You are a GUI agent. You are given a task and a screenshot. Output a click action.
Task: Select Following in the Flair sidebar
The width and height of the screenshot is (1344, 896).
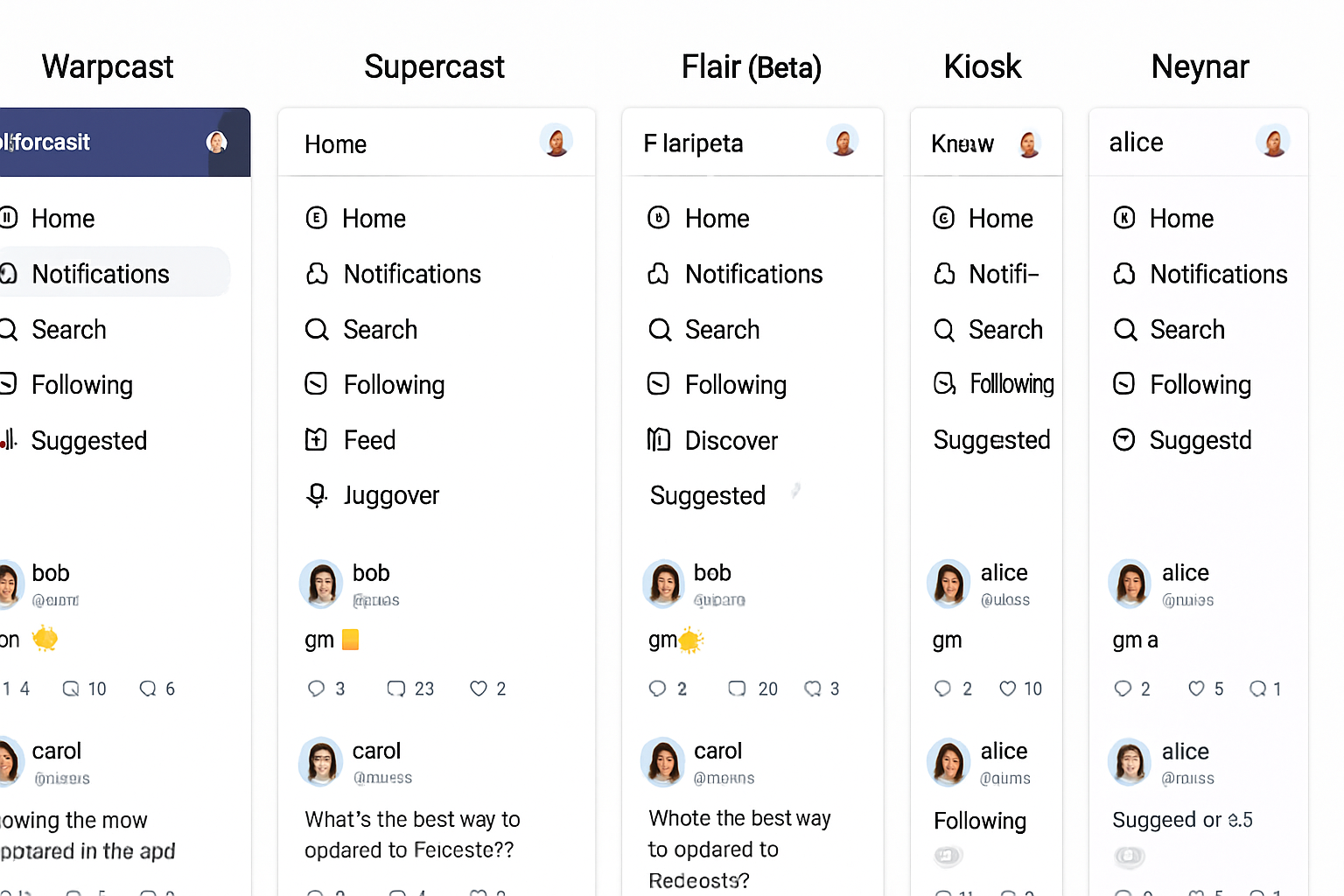tap(735, 385)
